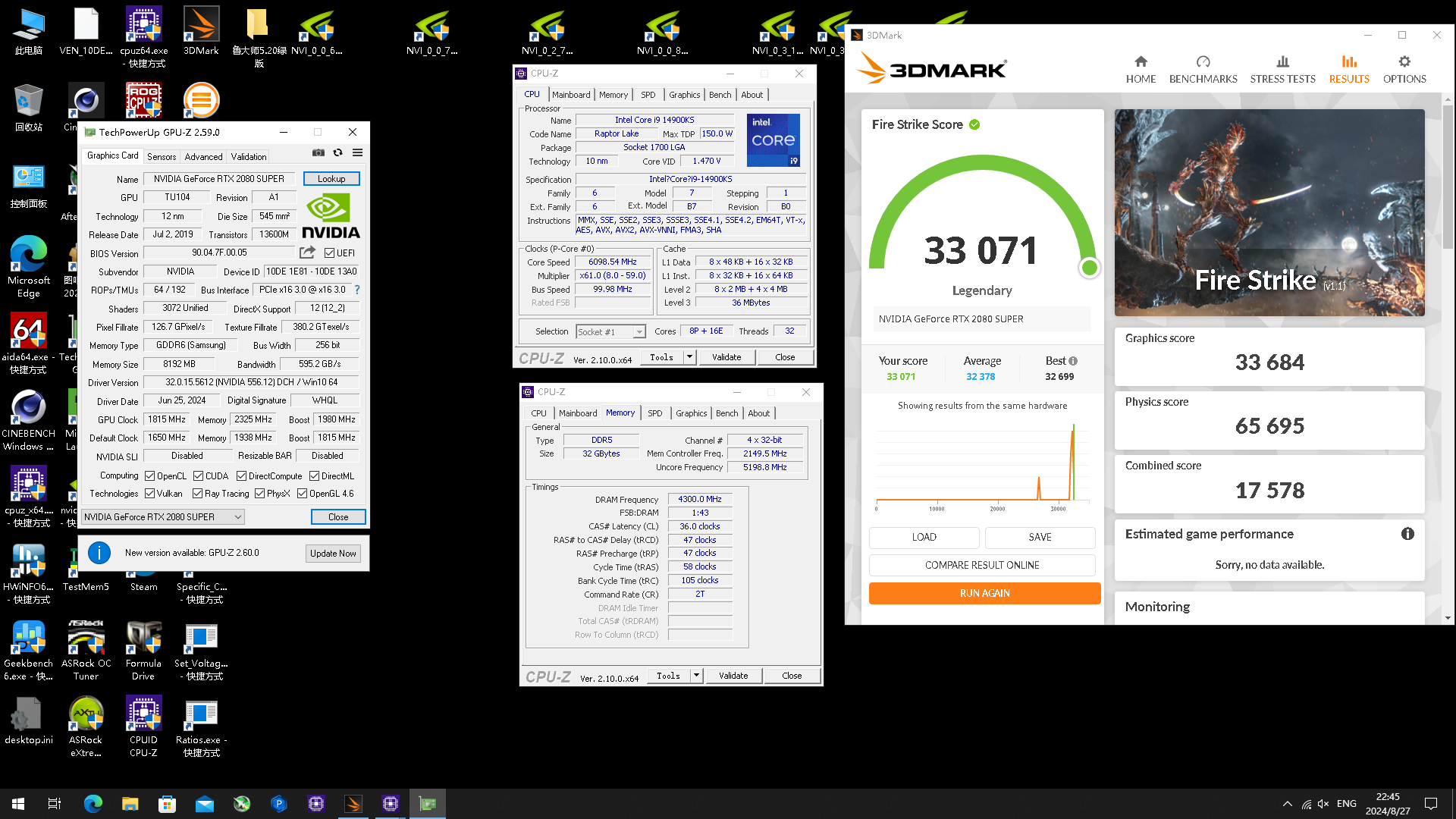Show hidden system tray icons chevron
The height and width of the screenshot is (819, 1456).
point(1287,804)
